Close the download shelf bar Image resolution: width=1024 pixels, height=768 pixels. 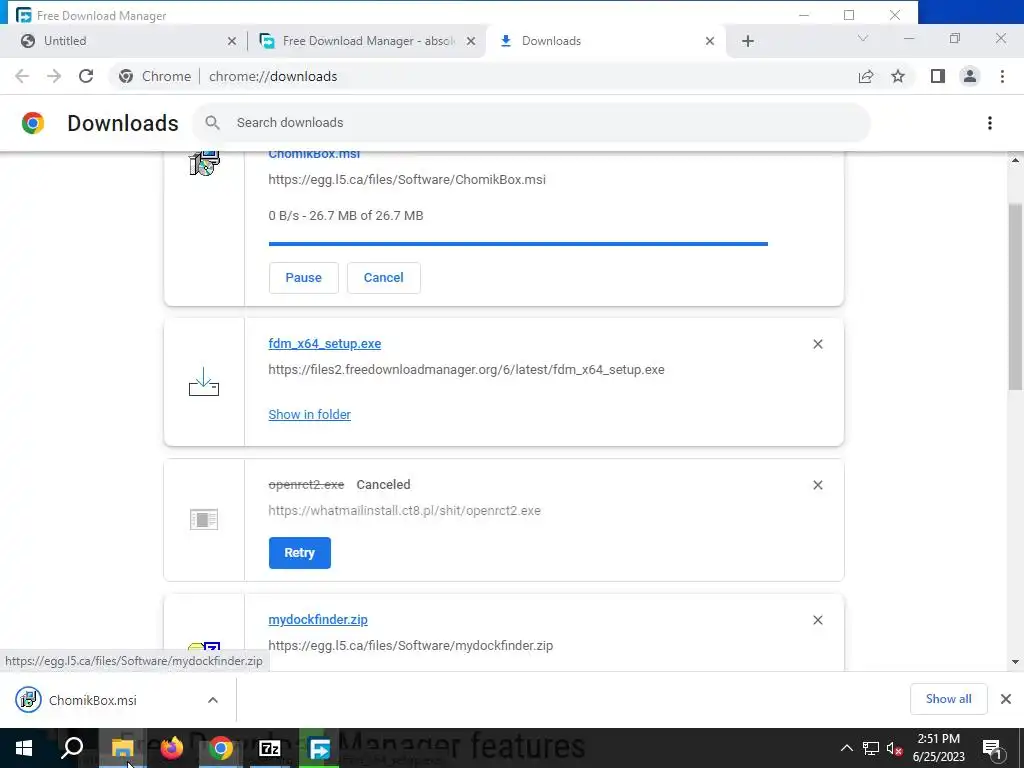click(x=1006, y=699)
